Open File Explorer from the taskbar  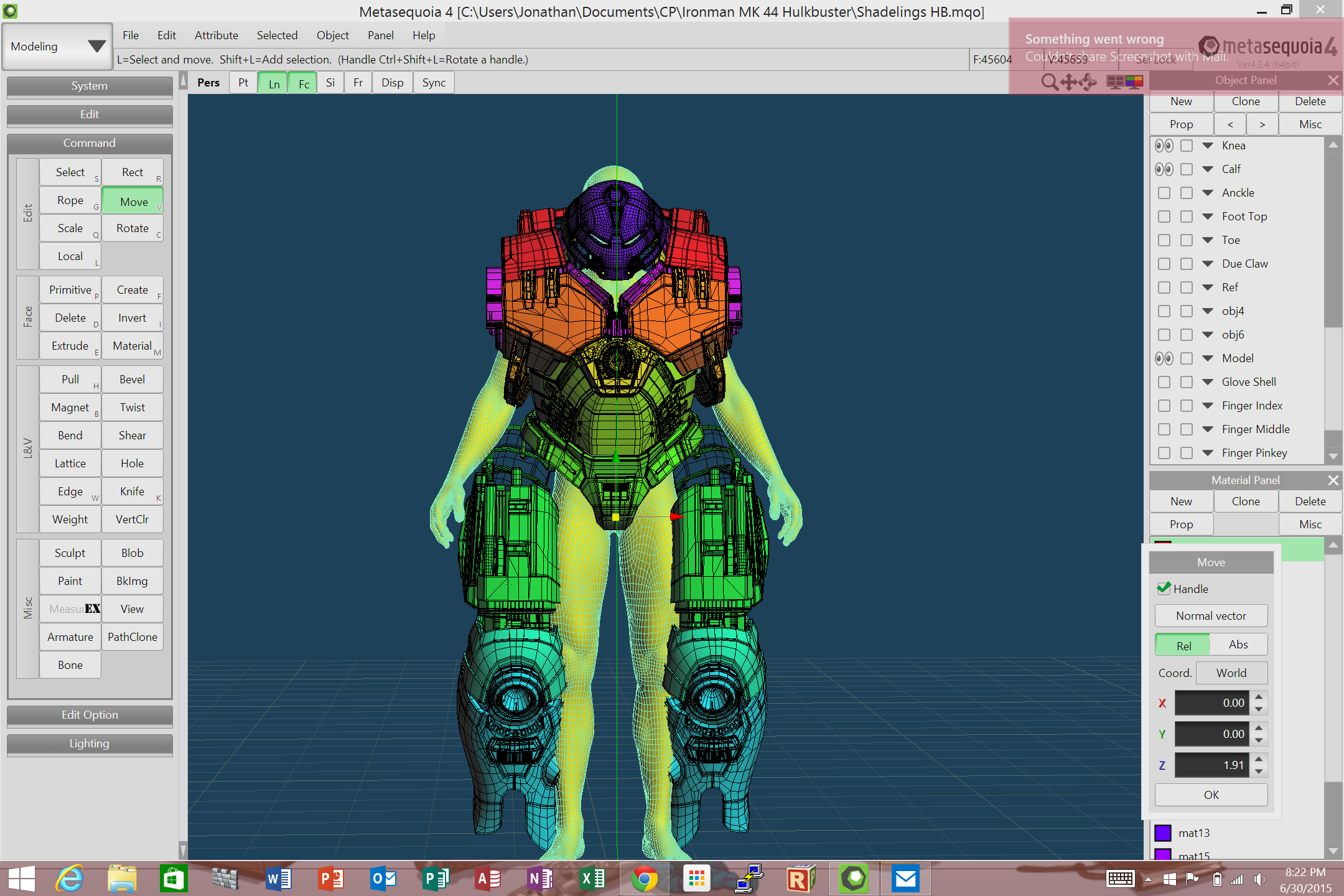point(122,879)
